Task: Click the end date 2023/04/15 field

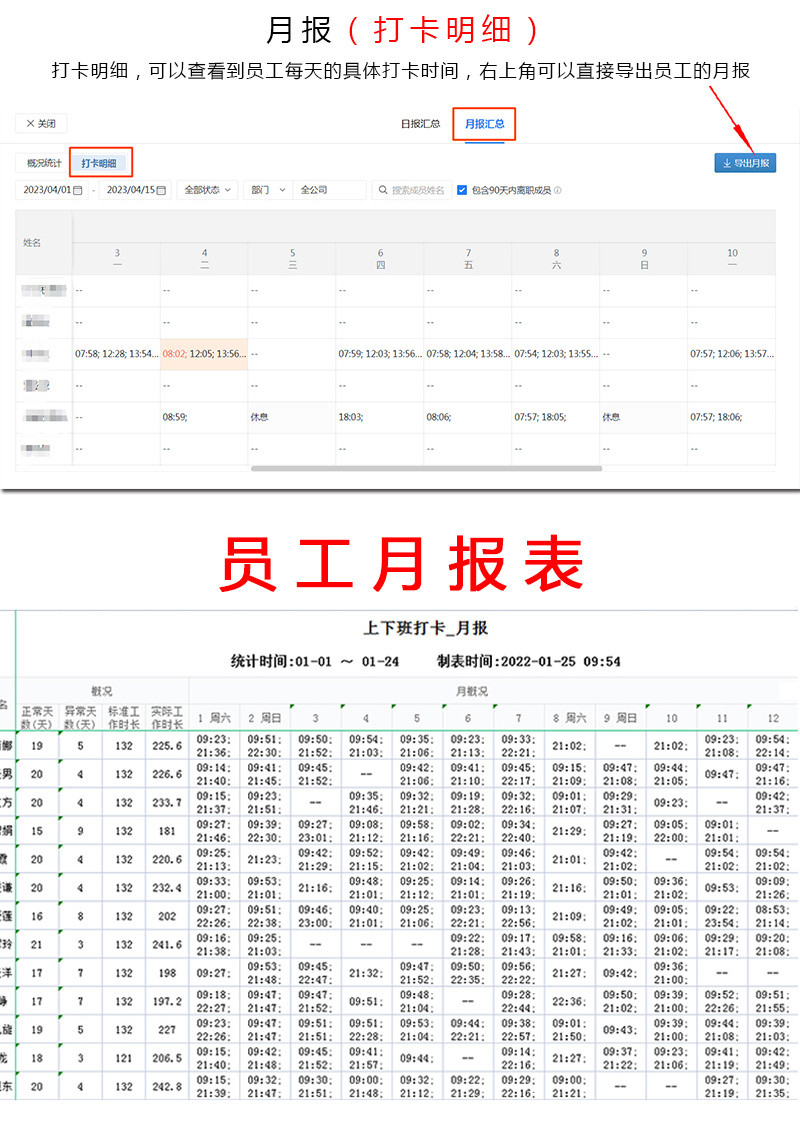Action: click(135, 190)
